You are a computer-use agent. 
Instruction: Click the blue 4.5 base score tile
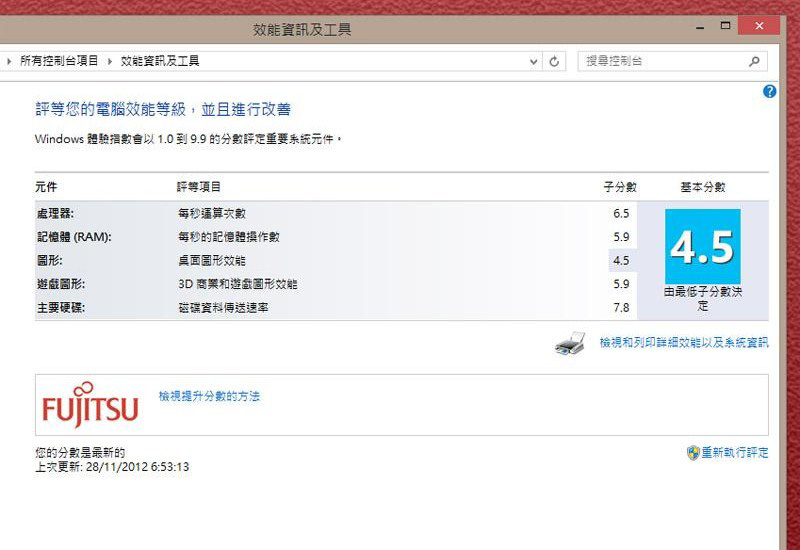click(702, 246)
